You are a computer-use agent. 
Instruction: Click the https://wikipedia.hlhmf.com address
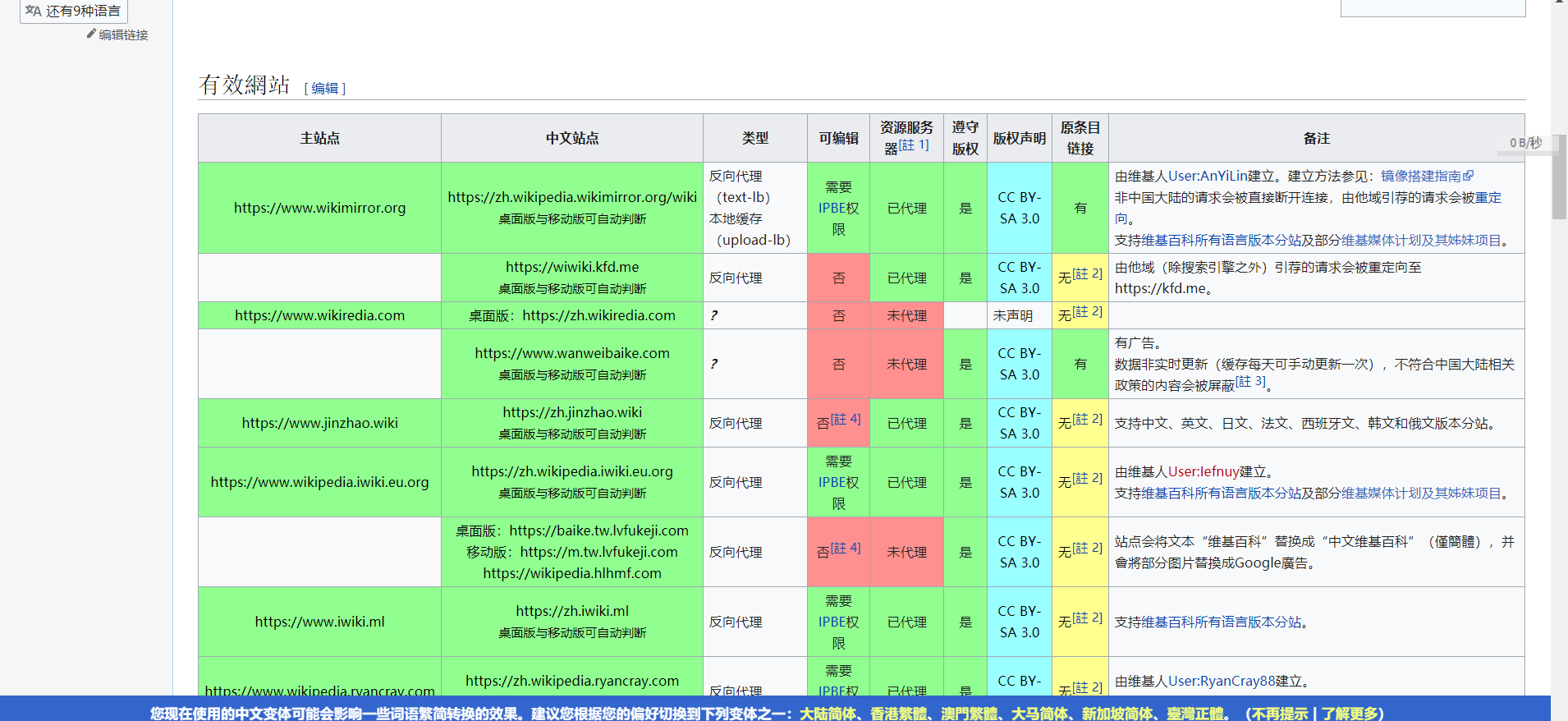click(572, 573)
